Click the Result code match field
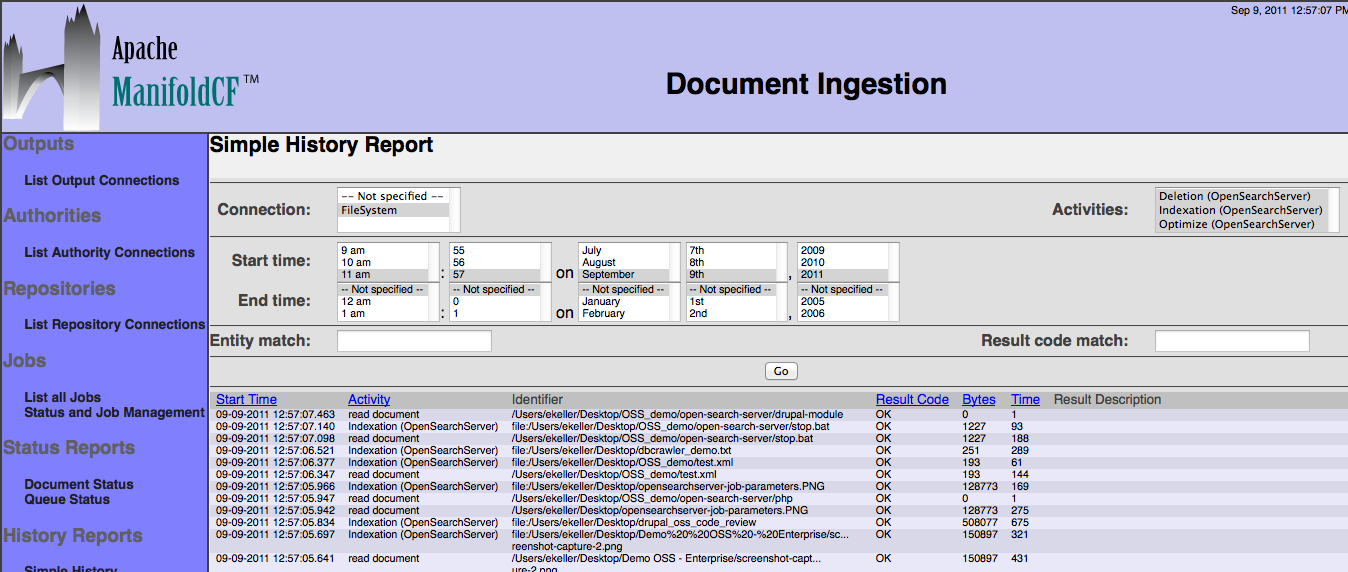 coord(1232,342)
